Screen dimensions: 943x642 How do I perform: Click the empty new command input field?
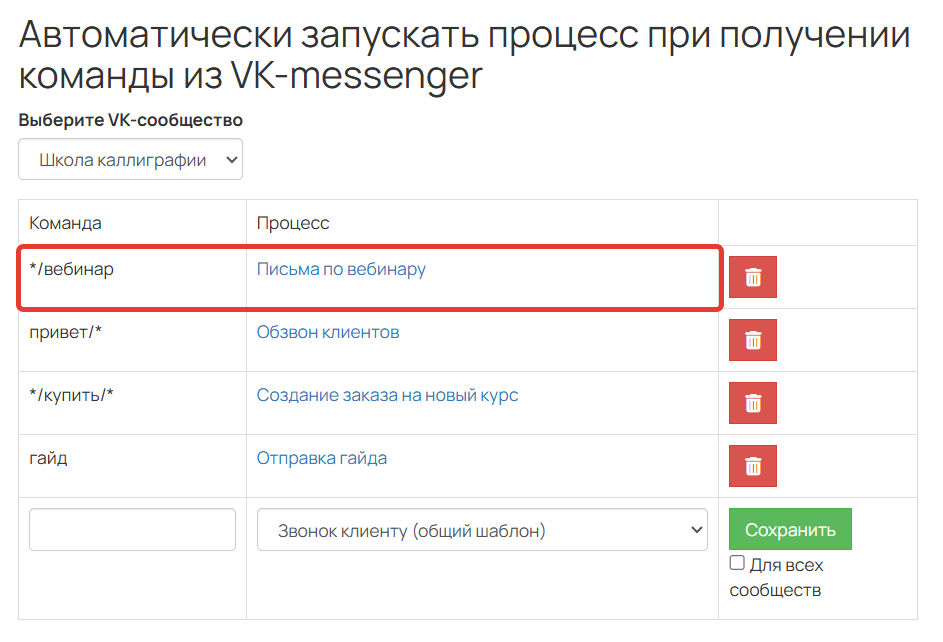pyautogui.click(x=131, y=529)
